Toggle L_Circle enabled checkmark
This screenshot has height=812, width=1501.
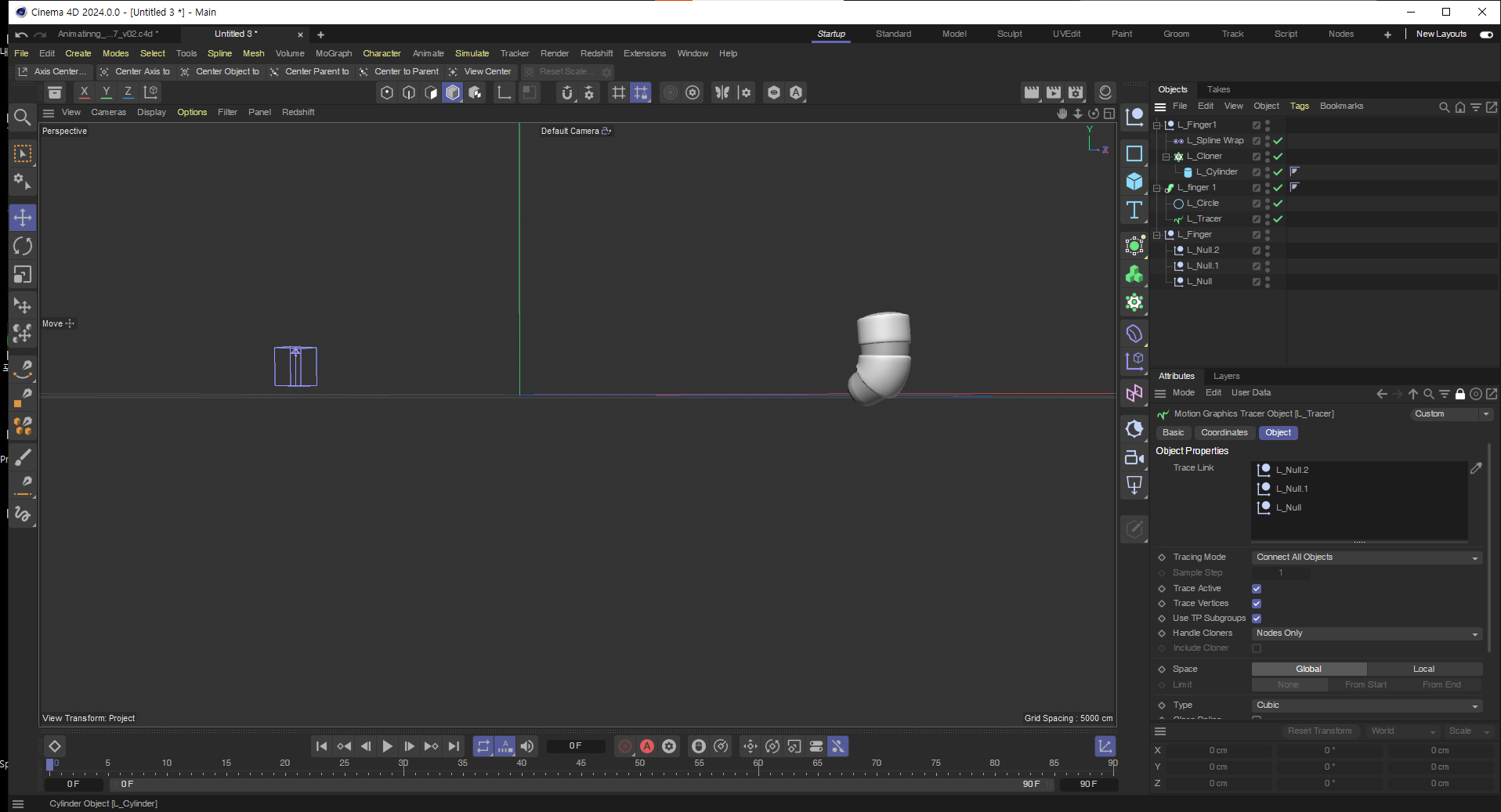(1278, 204)
